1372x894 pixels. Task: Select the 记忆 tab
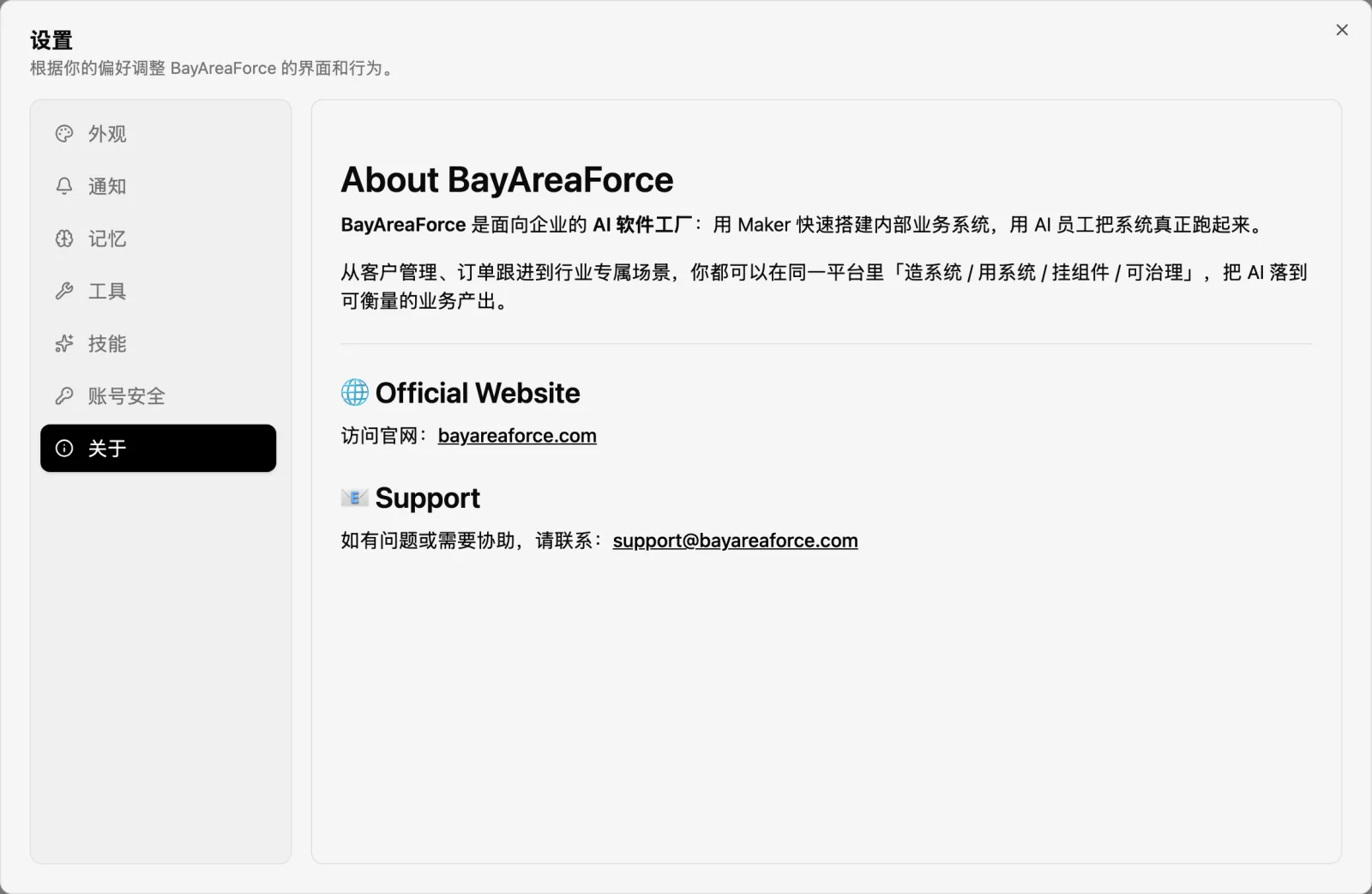tap(159, 239)
